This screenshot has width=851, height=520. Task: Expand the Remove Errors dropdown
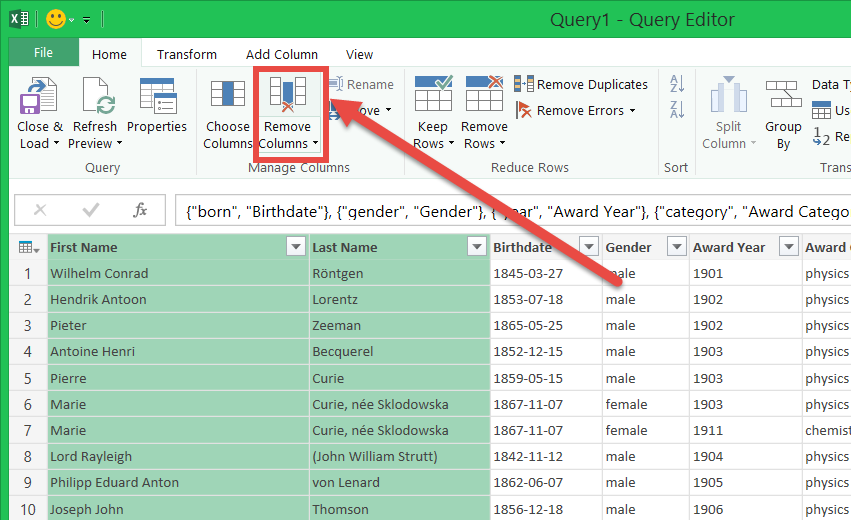click(x=633, y=111)
